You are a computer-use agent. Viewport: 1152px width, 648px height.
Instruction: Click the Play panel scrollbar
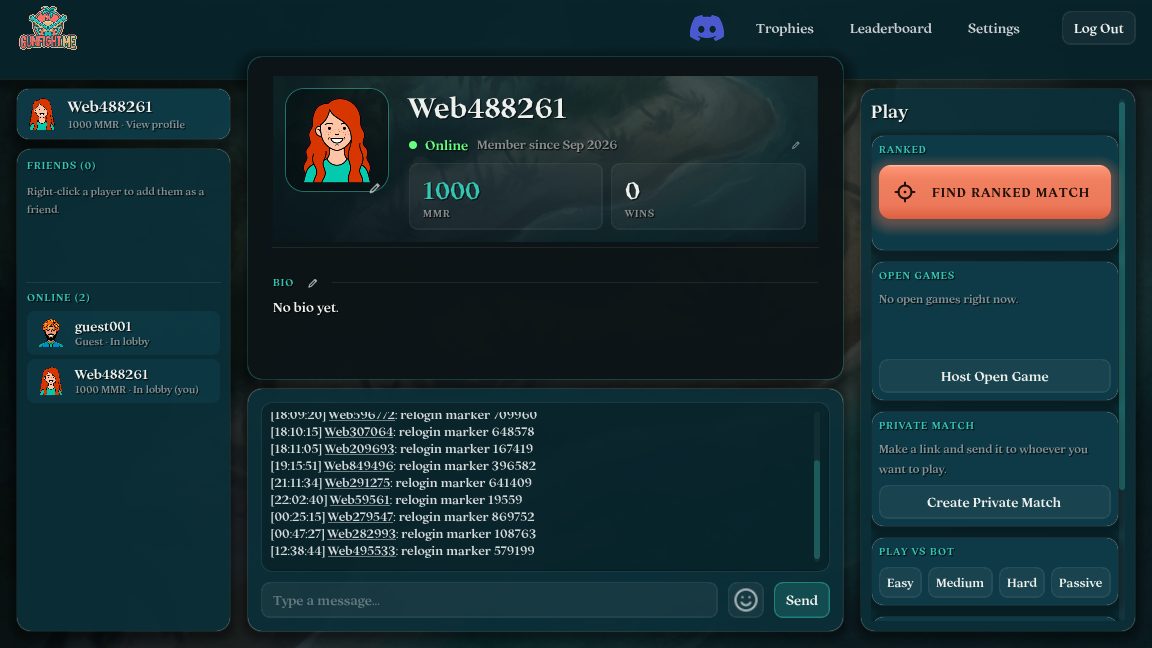pyautogui.click(x=1122, y=296)
